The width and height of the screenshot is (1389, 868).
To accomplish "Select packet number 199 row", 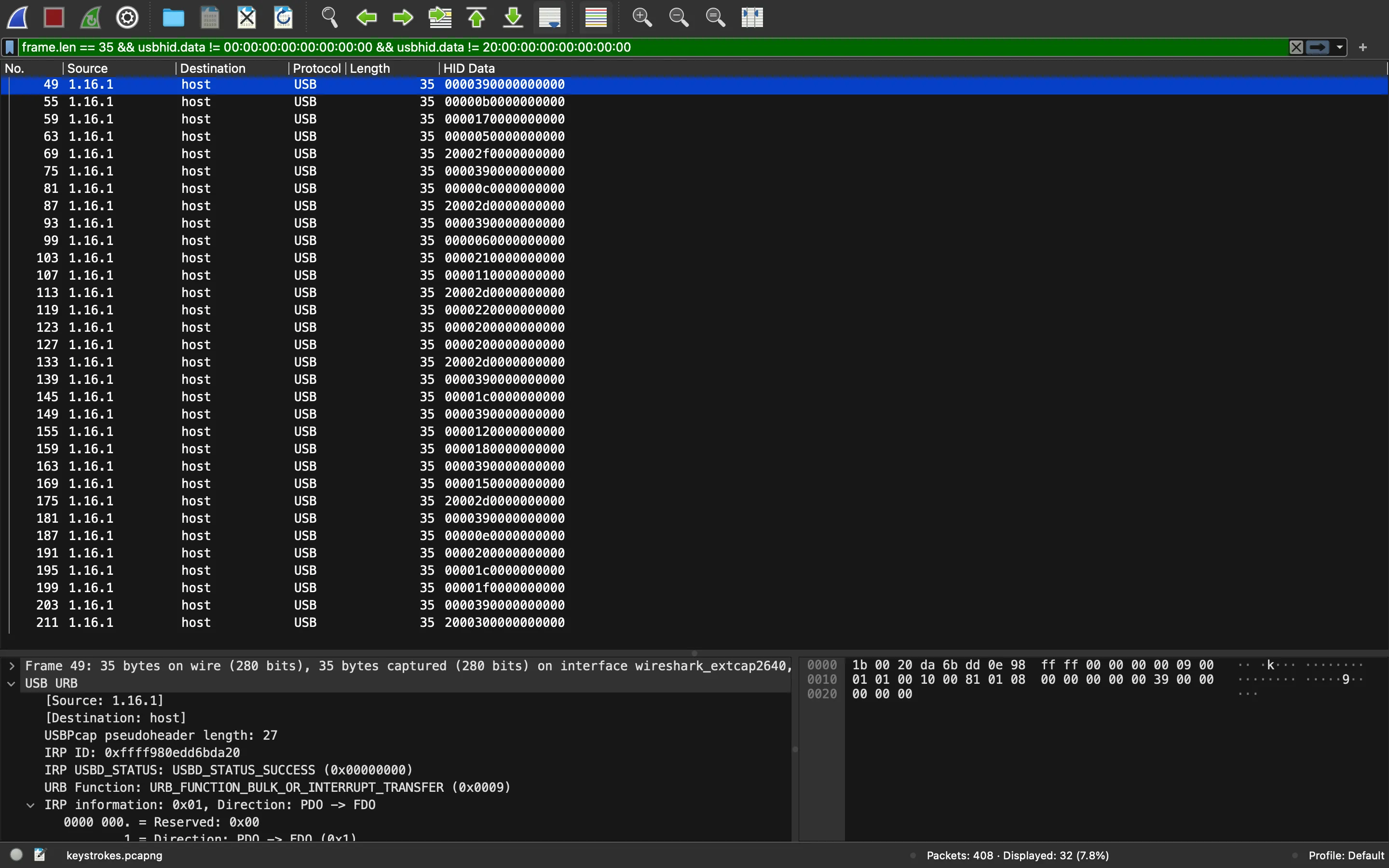I will [694, 588].
